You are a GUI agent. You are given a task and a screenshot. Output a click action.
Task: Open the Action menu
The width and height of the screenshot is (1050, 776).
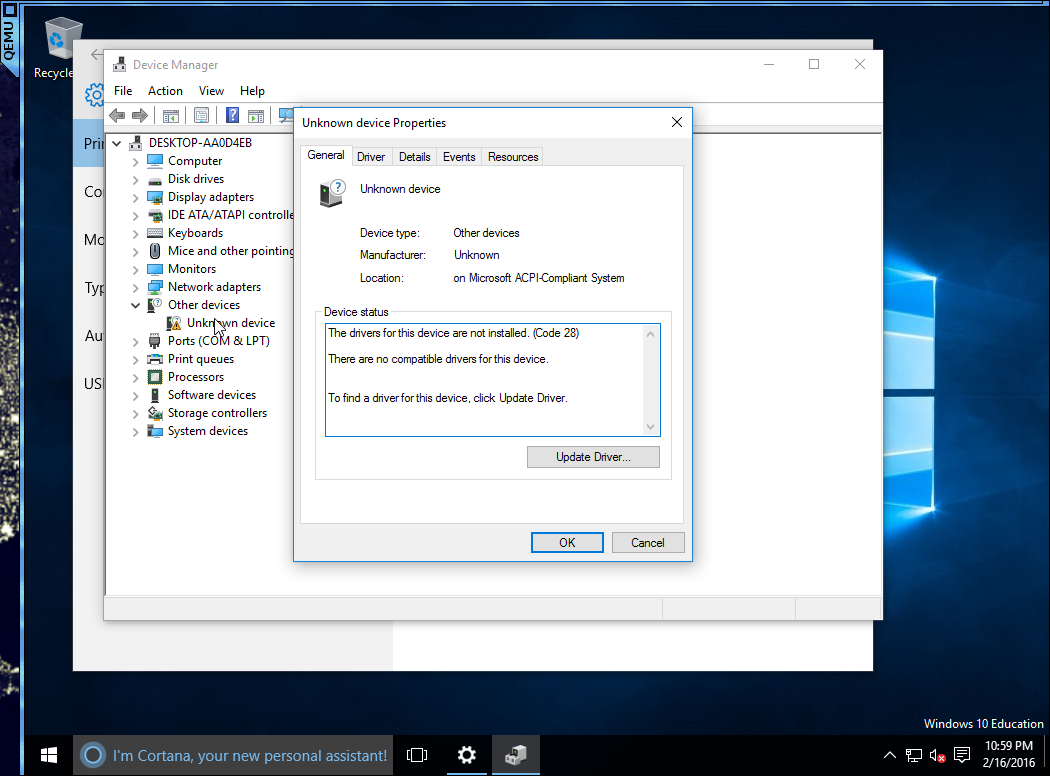pyautogui.click(x=165, y=90)
